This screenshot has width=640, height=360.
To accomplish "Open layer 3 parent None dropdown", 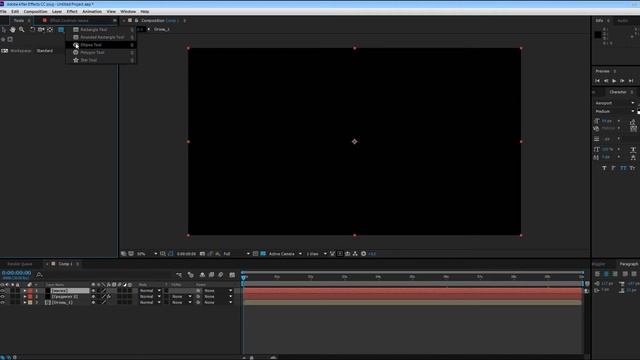I will point(218,303).
